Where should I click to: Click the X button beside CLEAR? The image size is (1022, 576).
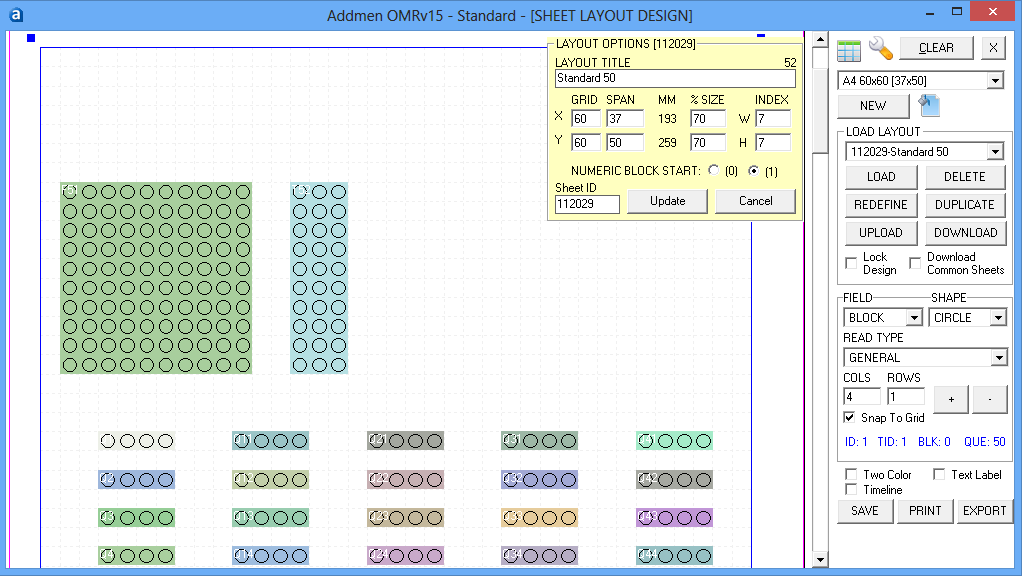[x=993, y=48]
